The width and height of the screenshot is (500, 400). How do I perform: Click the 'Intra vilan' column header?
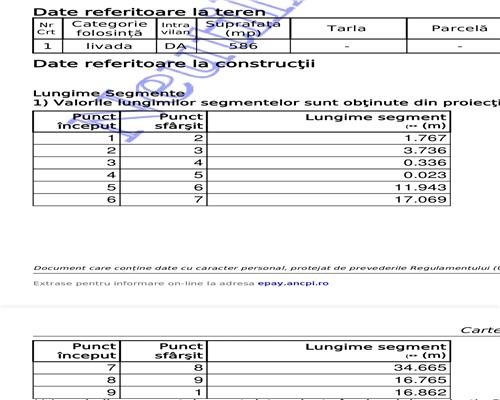pyautogui.click(x=176, y=29)
